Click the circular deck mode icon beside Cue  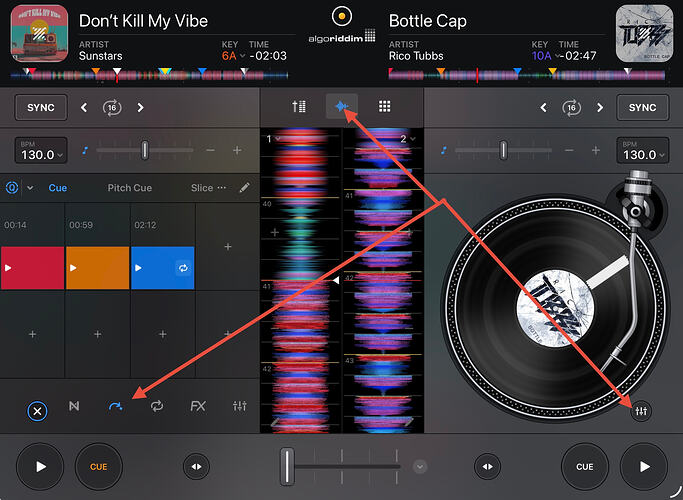12,188
